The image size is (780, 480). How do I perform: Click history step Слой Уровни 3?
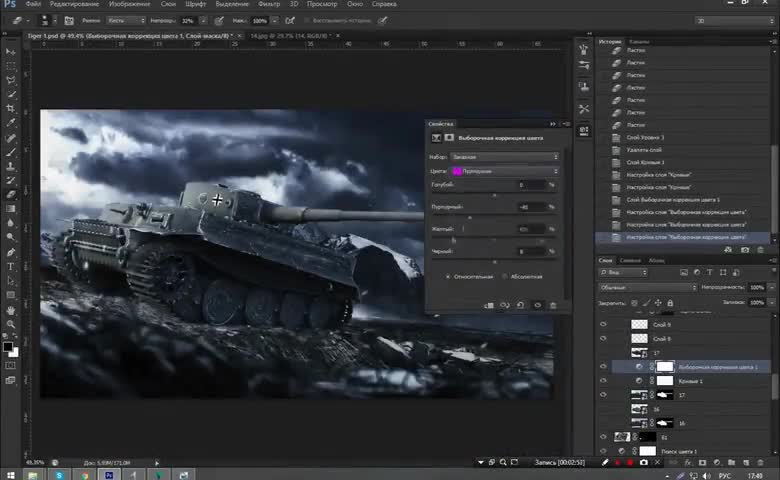coord(646,137)
